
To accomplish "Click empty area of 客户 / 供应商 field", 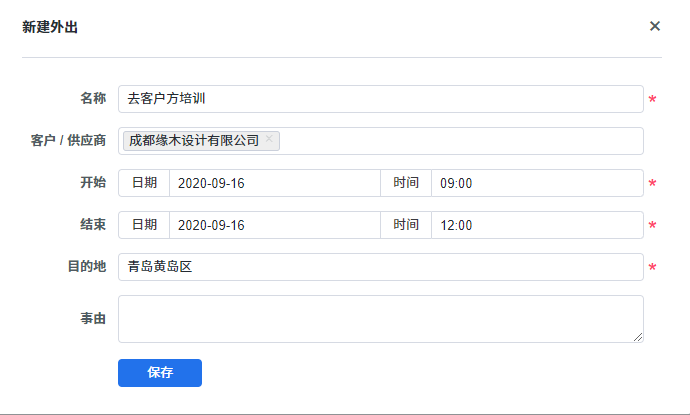I will [460, 141].
